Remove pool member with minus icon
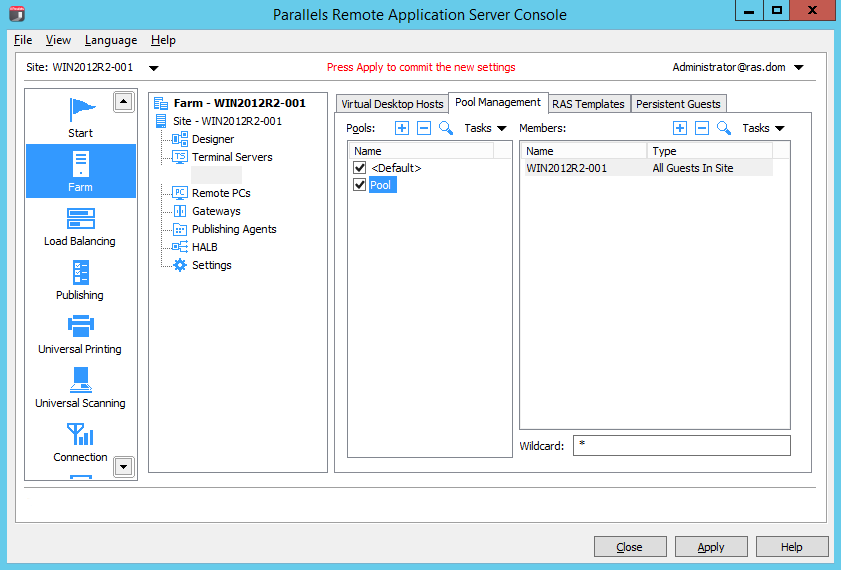This screenshot has width=841, height=570. coord(702,128)
